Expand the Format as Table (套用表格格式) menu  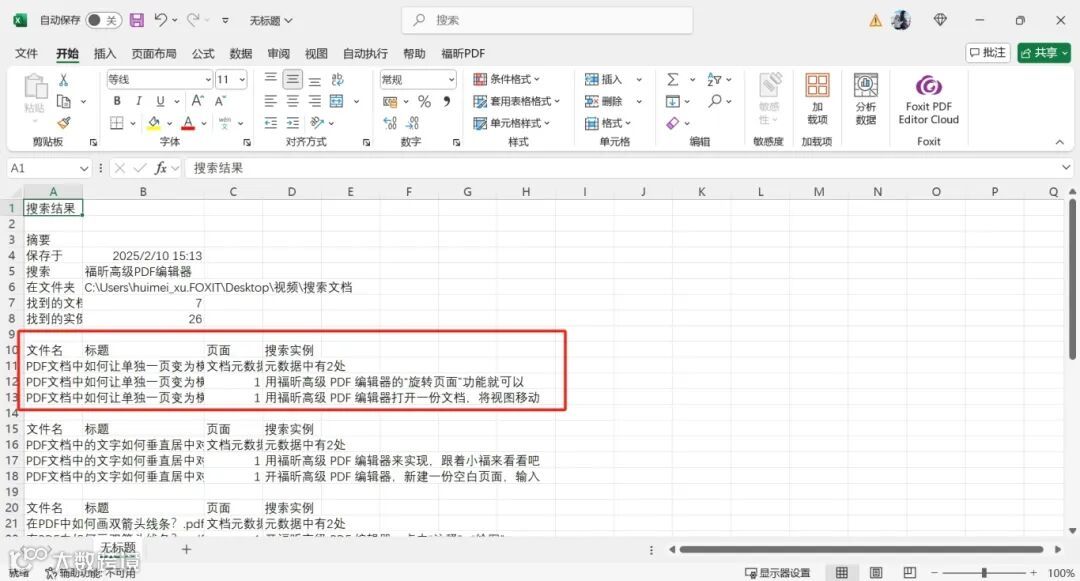(x=517, y=101)
